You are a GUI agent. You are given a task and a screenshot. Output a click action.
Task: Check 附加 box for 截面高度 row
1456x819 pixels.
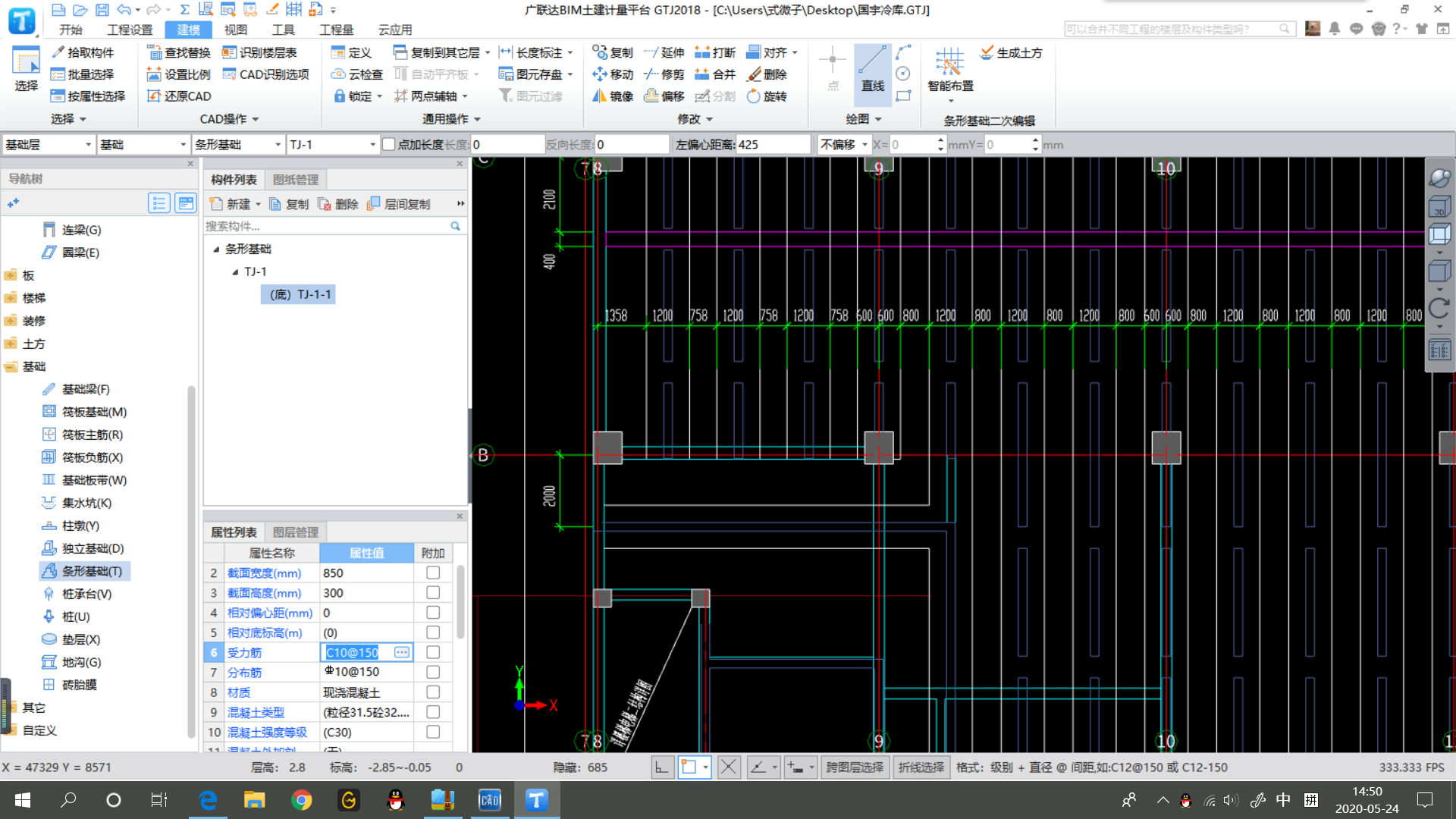(433, 592)
